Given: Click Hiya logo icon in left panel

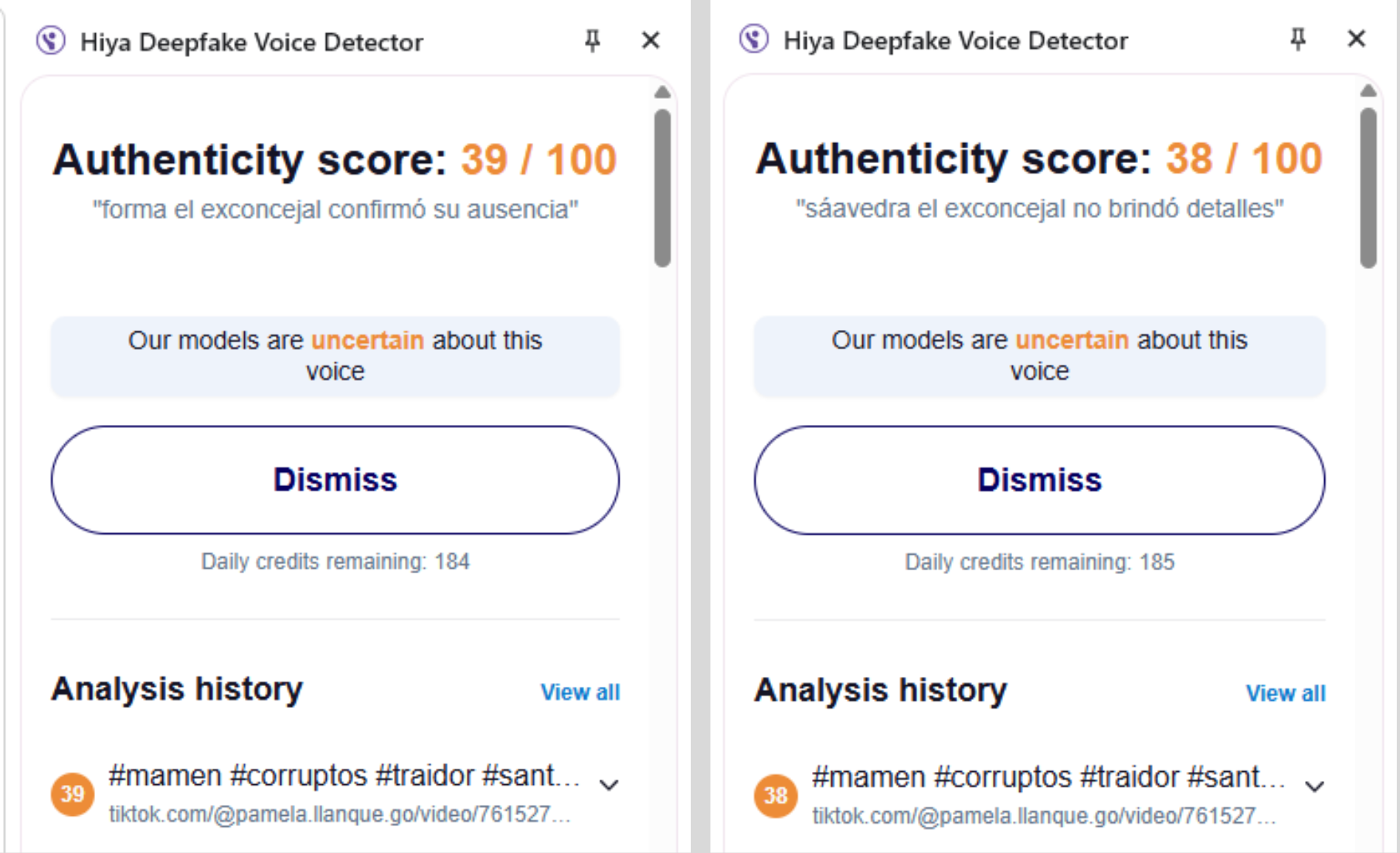Looking at the screenshot, I should 51,41.
